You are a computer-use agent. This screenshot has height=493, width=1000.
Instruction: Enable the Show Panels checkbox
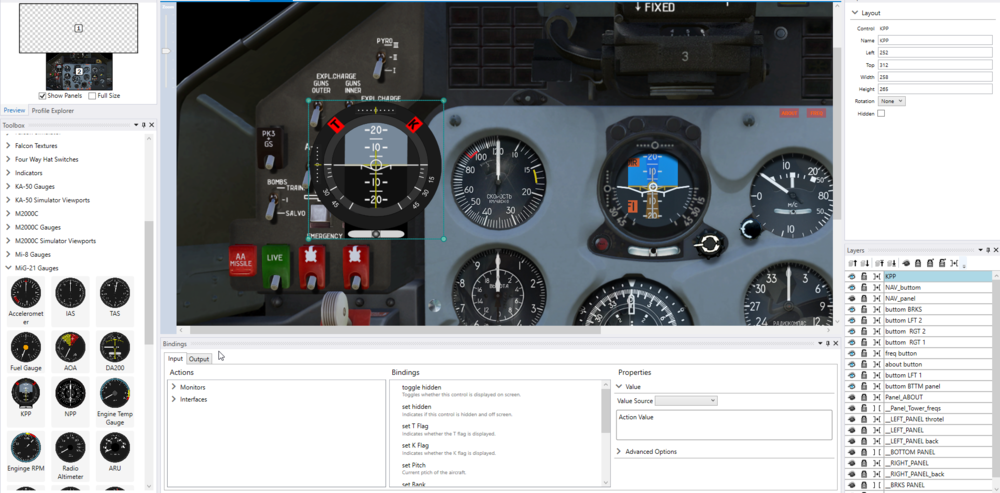42,96
